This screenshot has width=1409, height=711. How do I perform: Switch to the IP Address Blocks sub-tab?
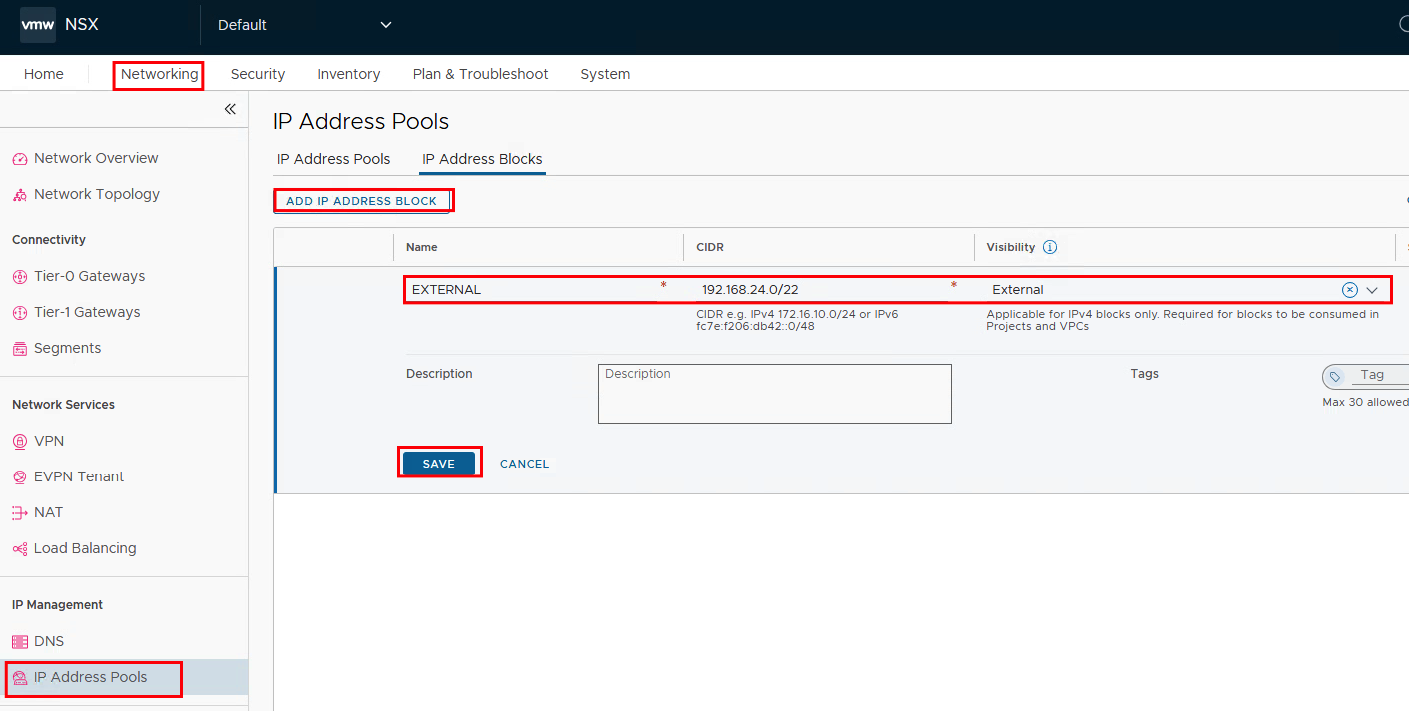482,159
